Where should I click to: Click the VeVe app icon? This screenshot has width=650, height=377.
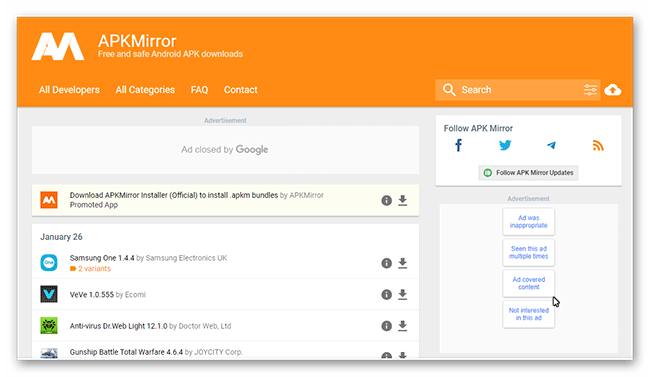click(49, 294)
